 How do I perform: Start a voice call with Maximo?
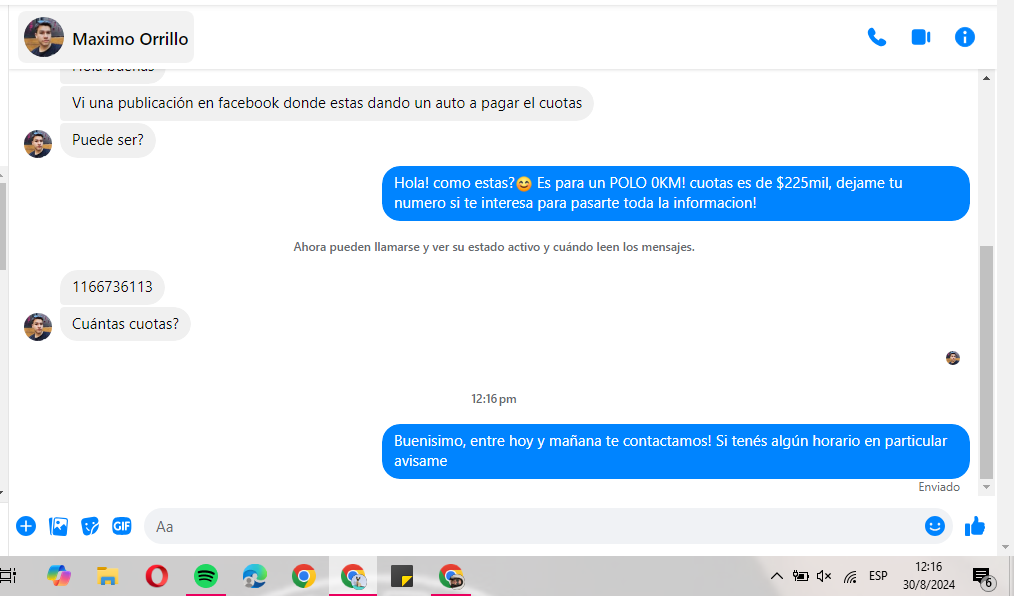coord(876,37)
